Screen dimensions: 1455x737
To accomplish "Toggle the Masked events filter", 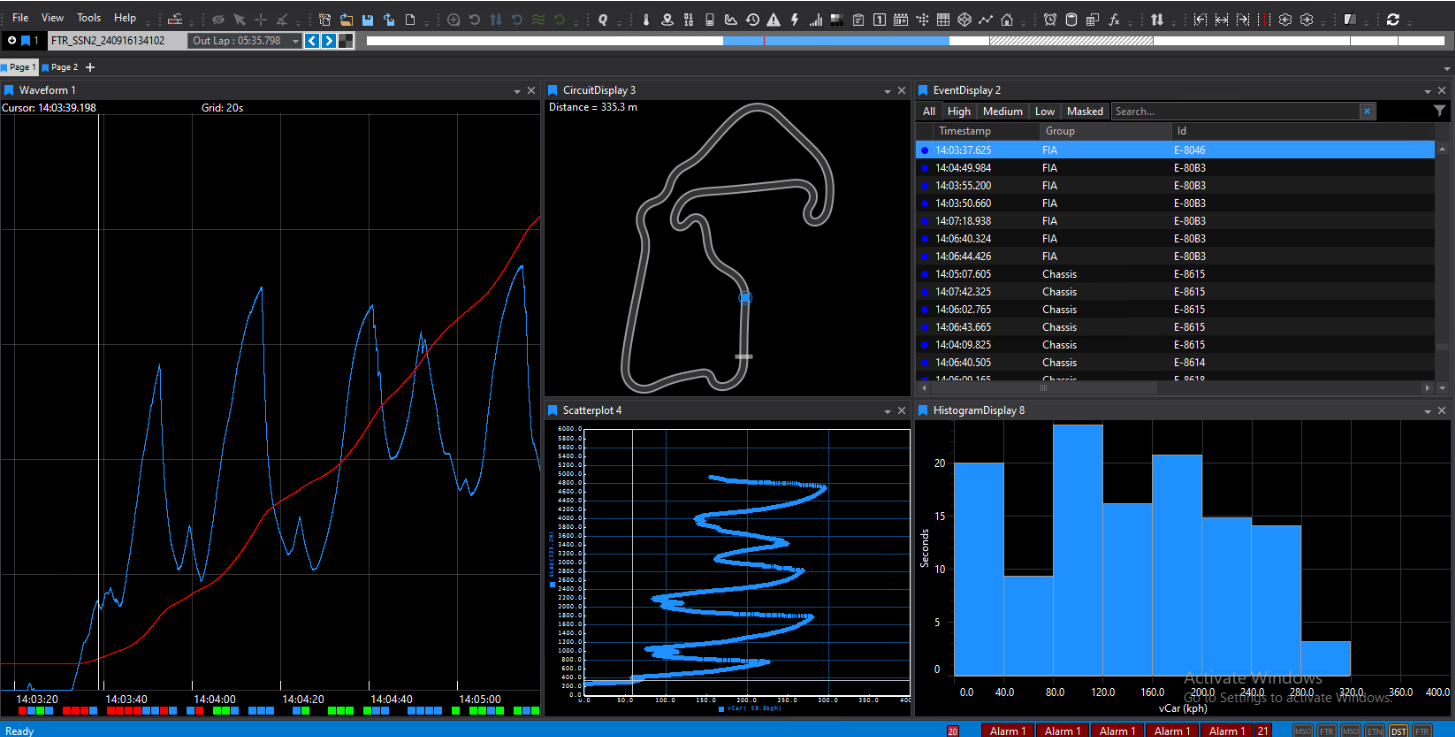I will tap(1085, 111).
